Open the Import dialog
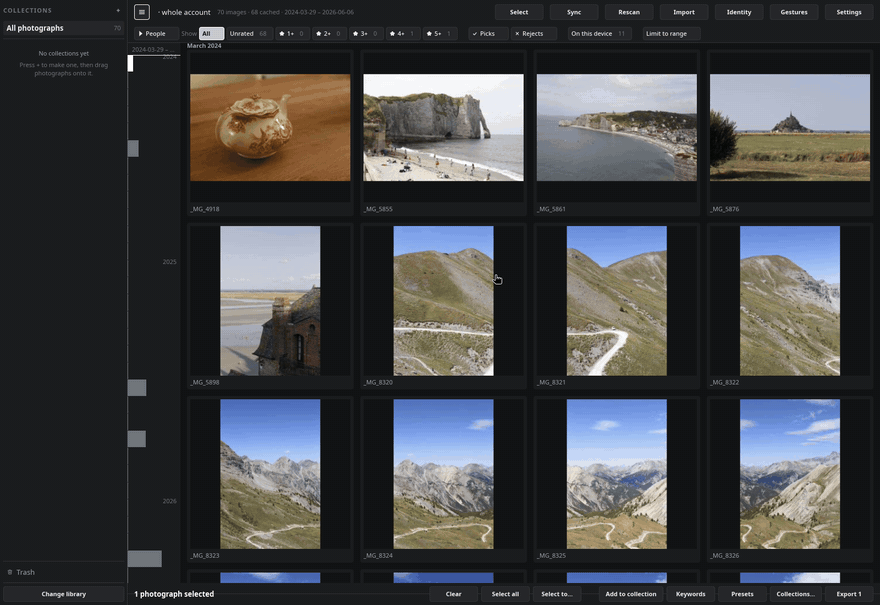The height and width of the screenshot is (605, 880). (684, 12)
